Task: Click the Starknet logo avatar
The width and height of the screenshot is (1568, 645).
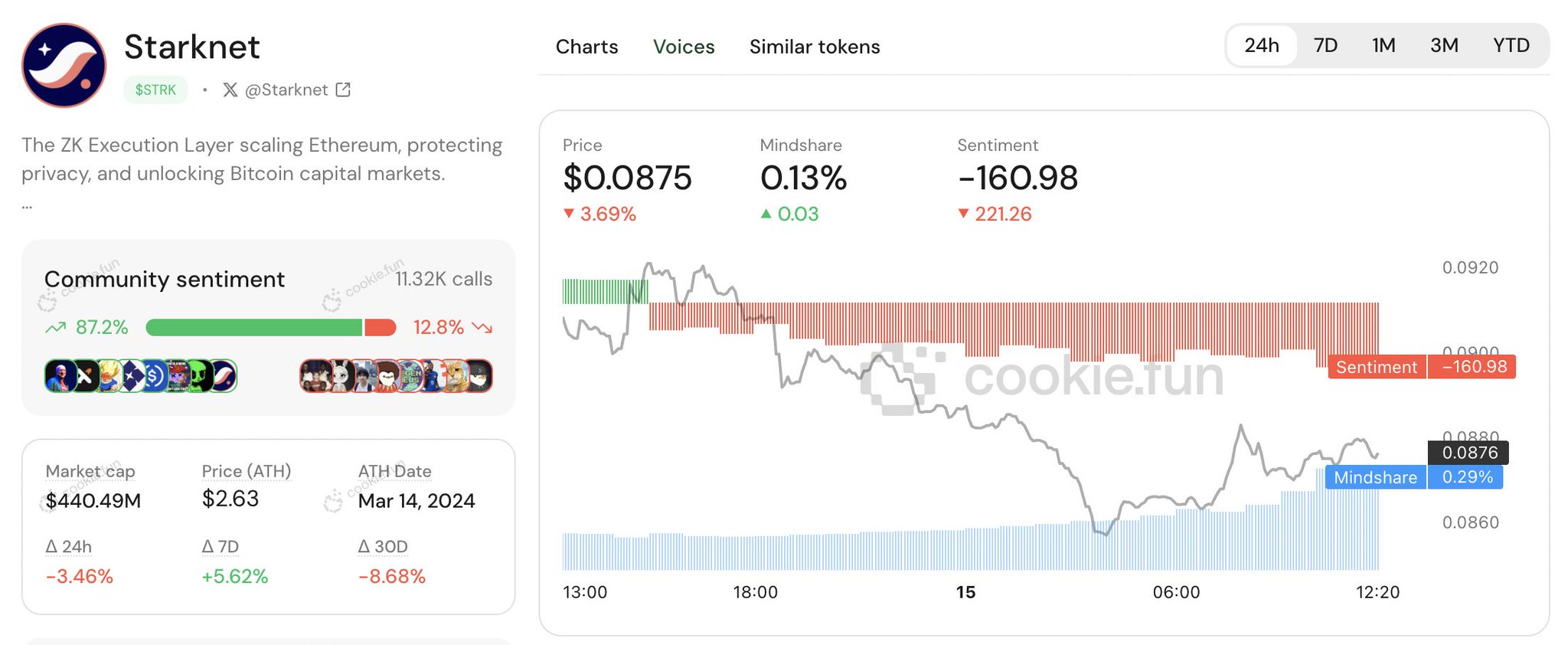Action: click(x=64, y=65)
